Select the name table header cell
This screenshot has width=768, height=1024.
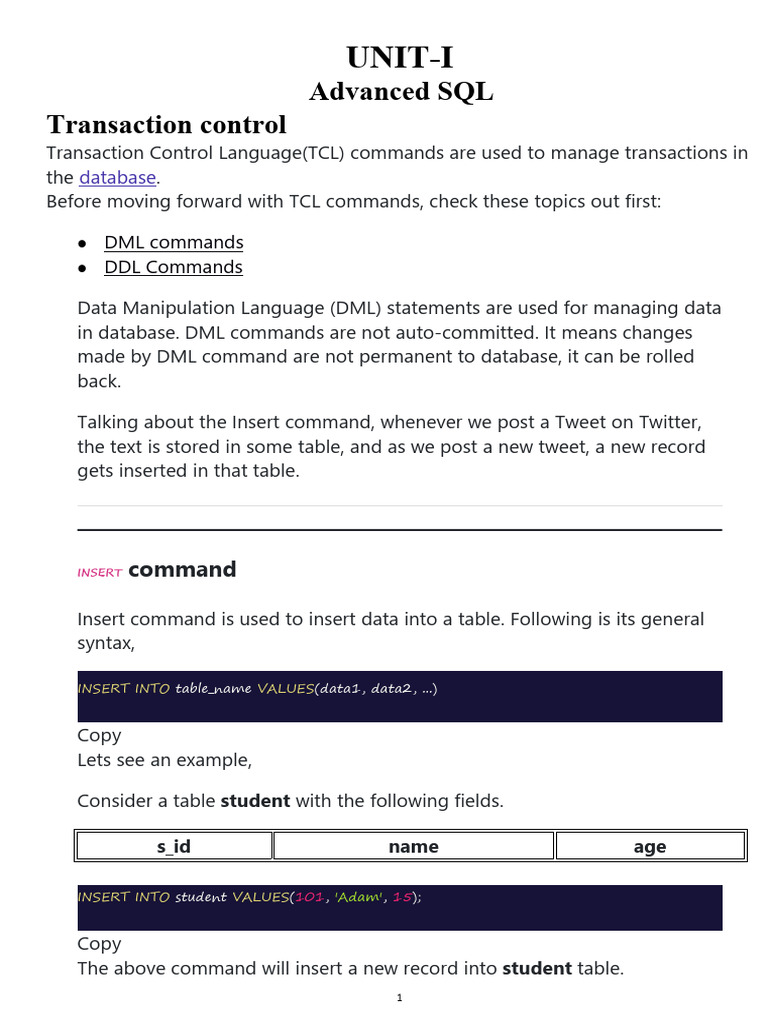(x=413, y=846)
